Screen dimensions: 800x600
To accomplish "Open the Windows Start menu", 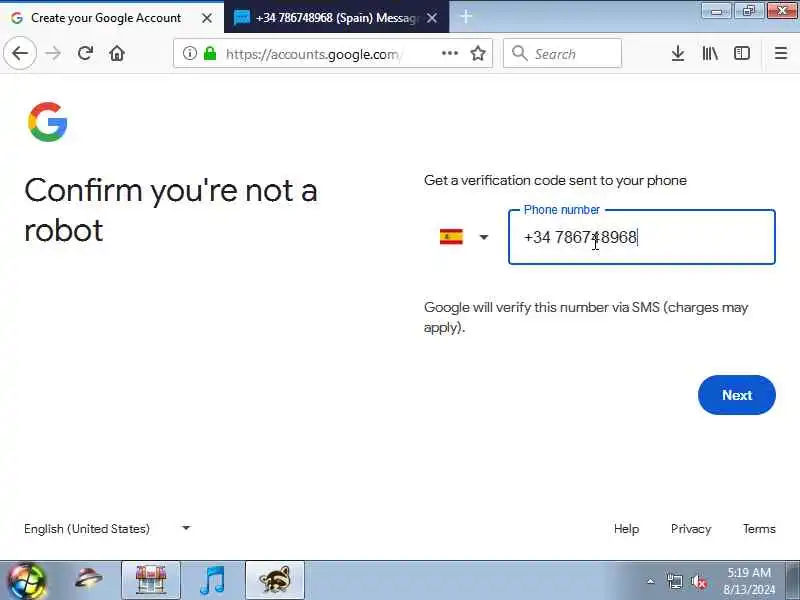I will pyautogui.click(x=27, y=581).
